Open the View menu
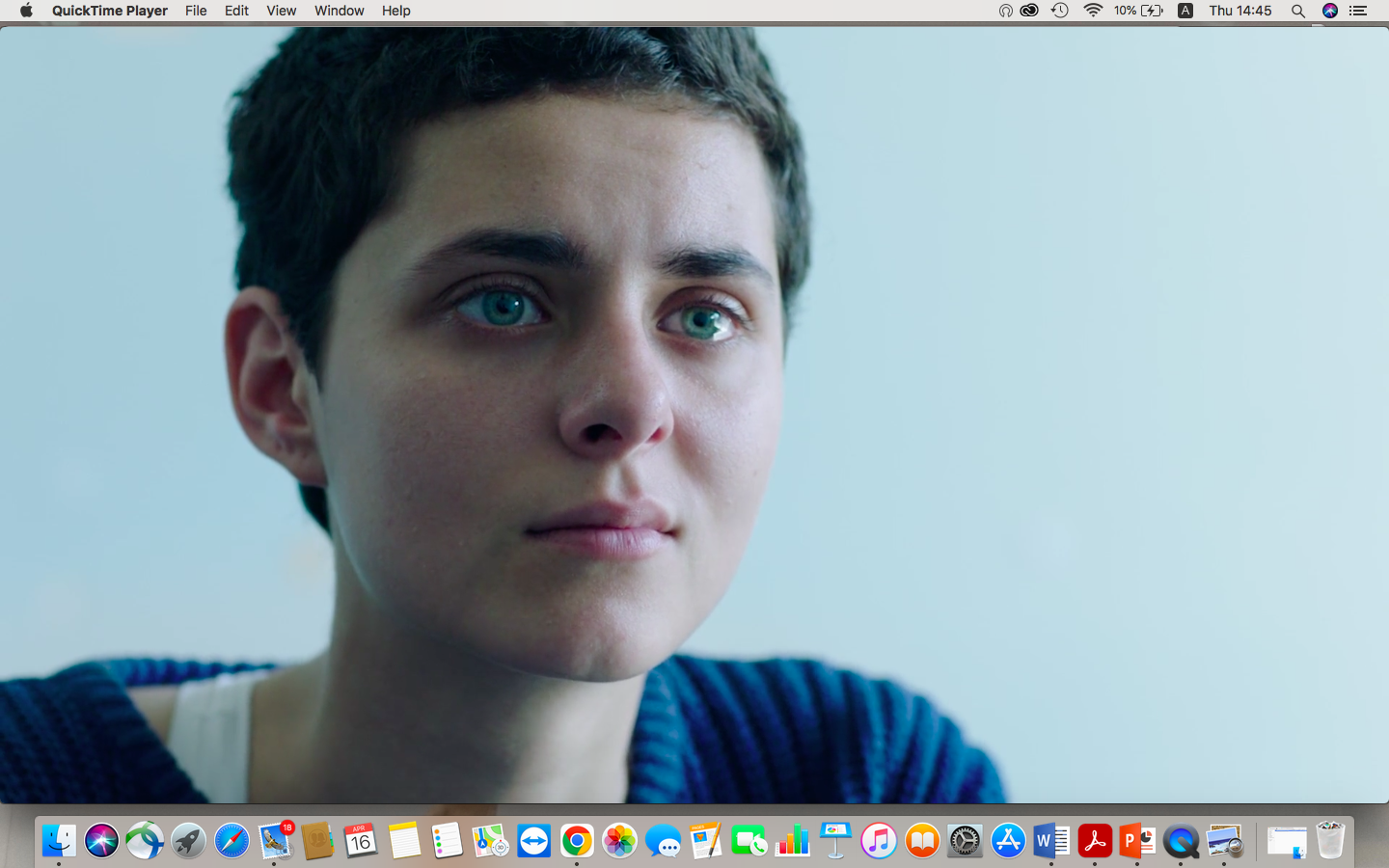 click(281, 11)
